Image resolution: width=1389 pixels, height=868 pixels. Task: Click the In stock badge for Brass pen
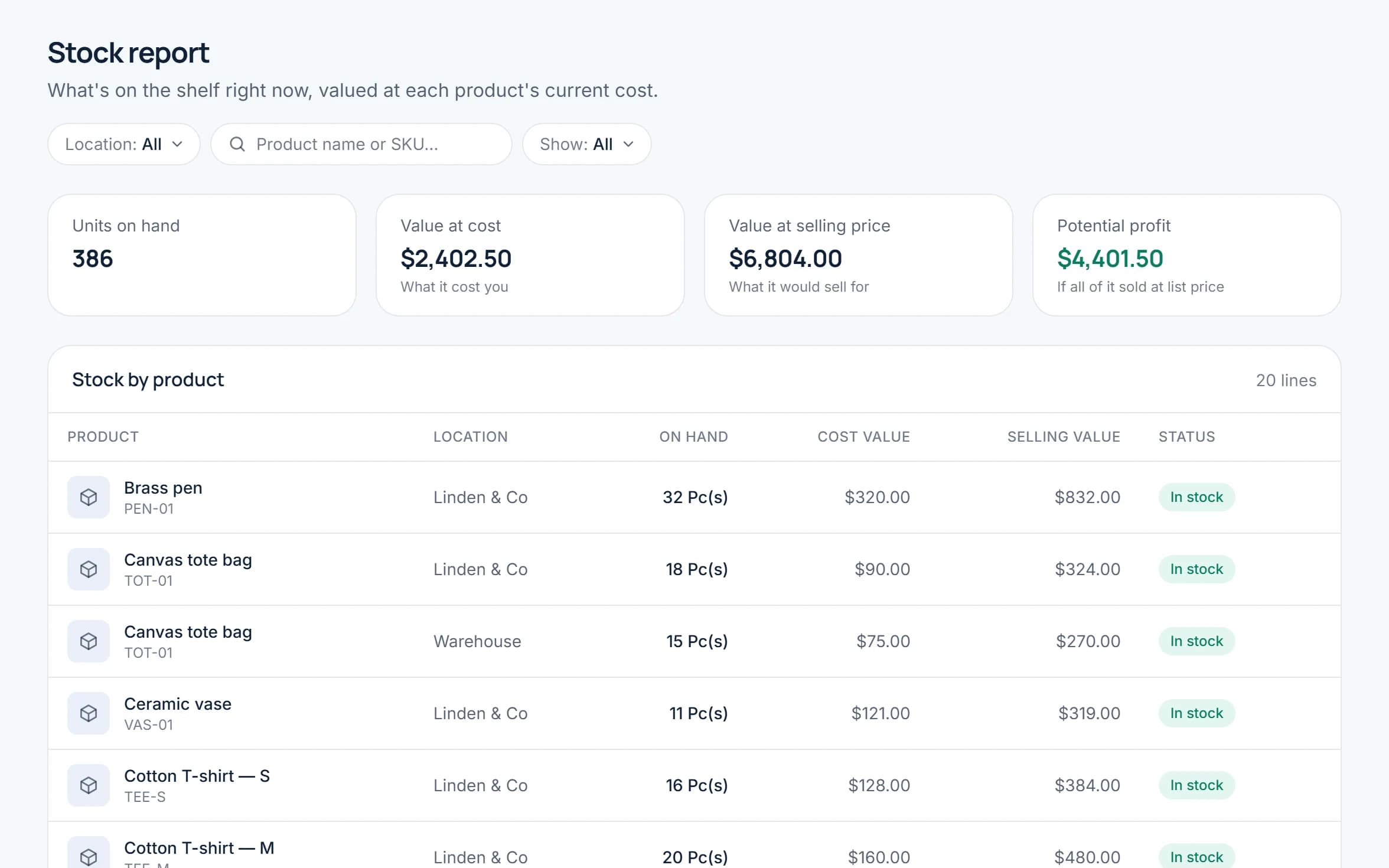coord(1196,497)
